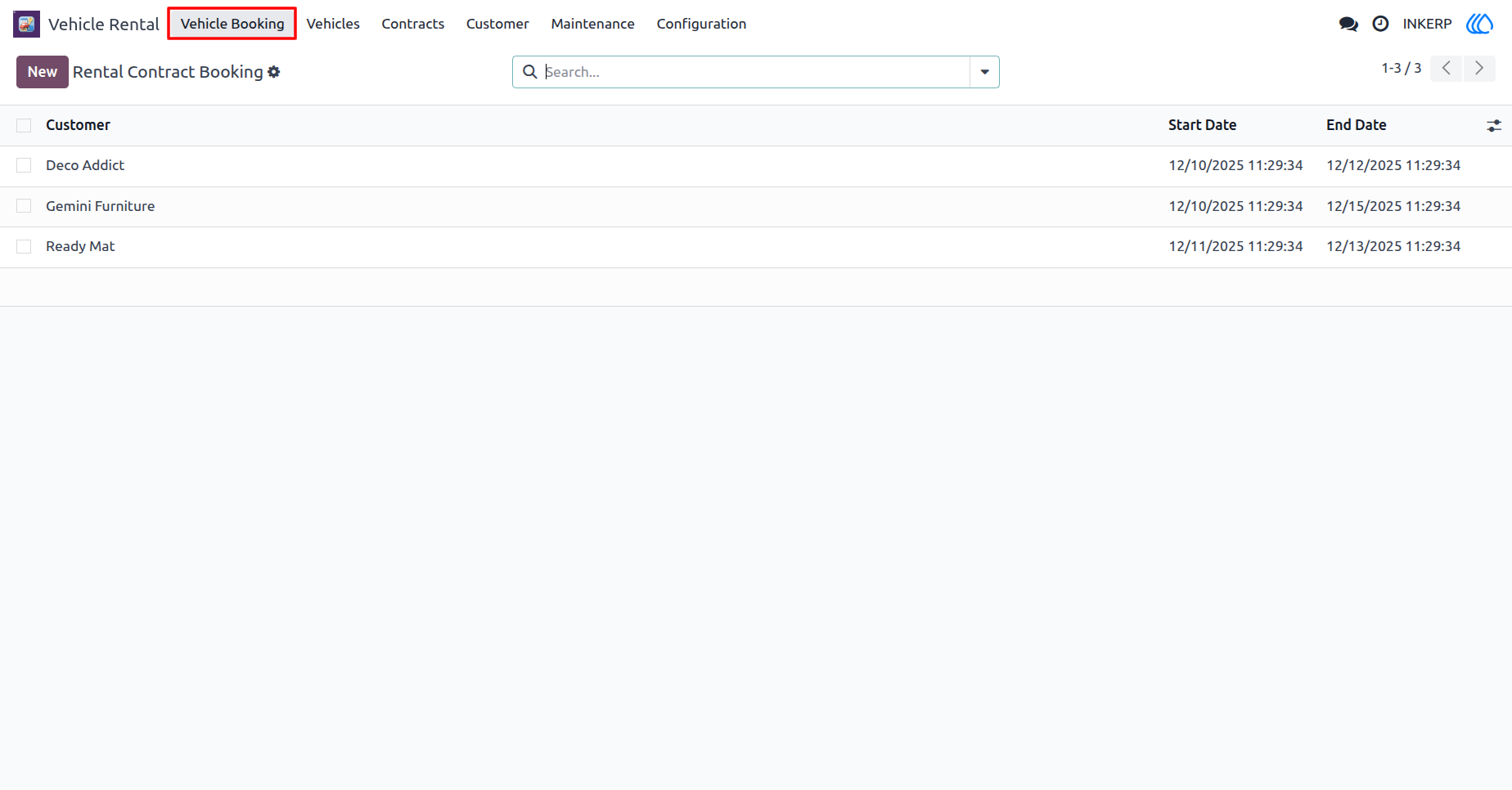The height and width of the screenshot is (790, 1512).
Task: Check the Gemini Furniture row checkbox
Action: 24,206
